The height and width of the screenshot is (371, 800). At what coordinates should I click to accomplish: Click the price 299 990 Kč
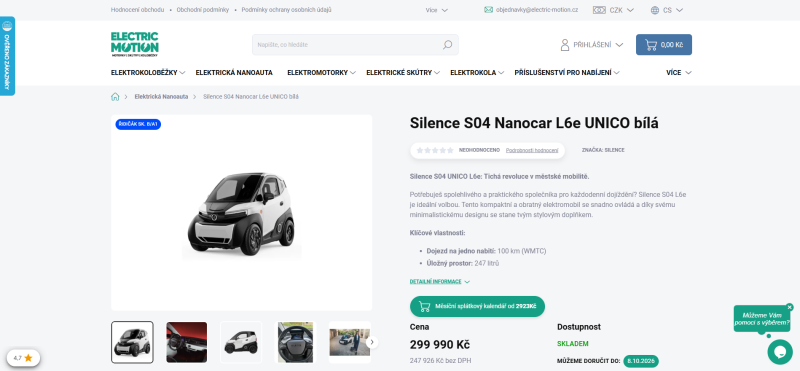click(439, 344)
